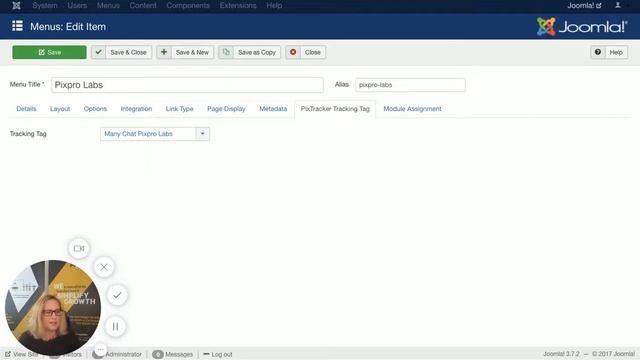Switch to the Module Assignment tab
Screen dimensions: 640x360
[412, 109]
